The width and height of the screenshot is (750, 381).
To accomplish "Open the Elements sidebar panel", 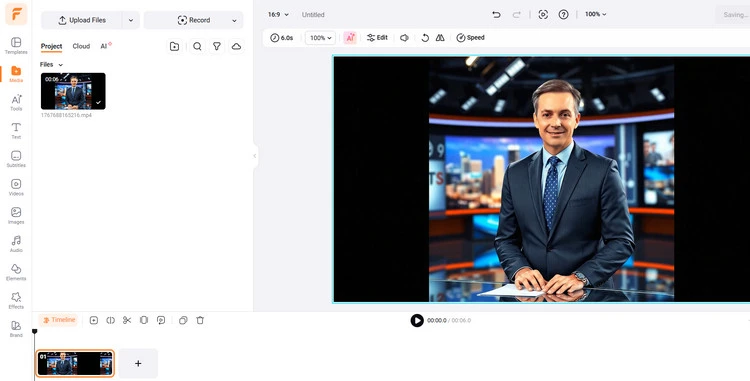I will (16, 272).
